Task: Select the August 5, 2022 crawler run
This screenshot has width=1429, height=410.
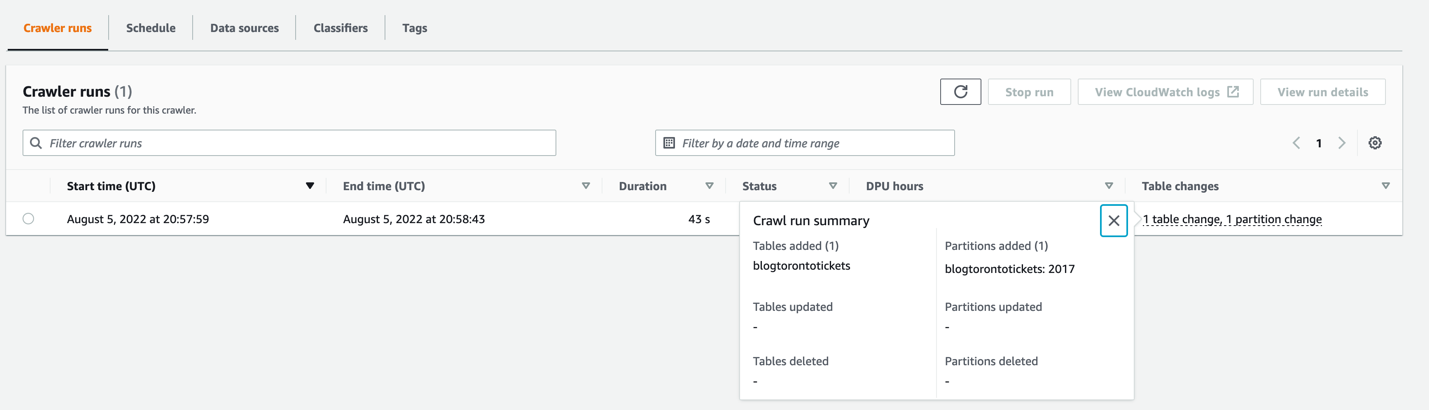Action: pos(28,219)
